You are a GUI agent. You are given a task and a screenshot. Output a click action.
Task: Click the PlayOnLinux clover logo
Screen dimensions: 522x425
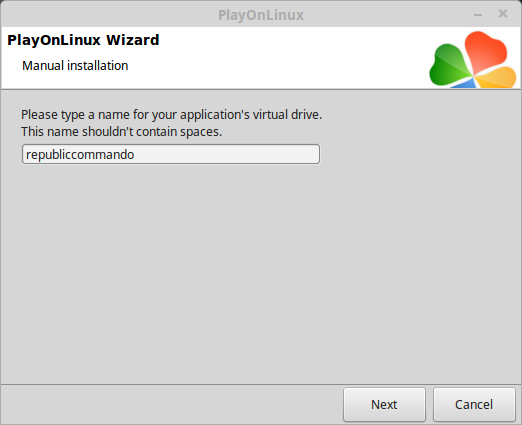[473, 59]
